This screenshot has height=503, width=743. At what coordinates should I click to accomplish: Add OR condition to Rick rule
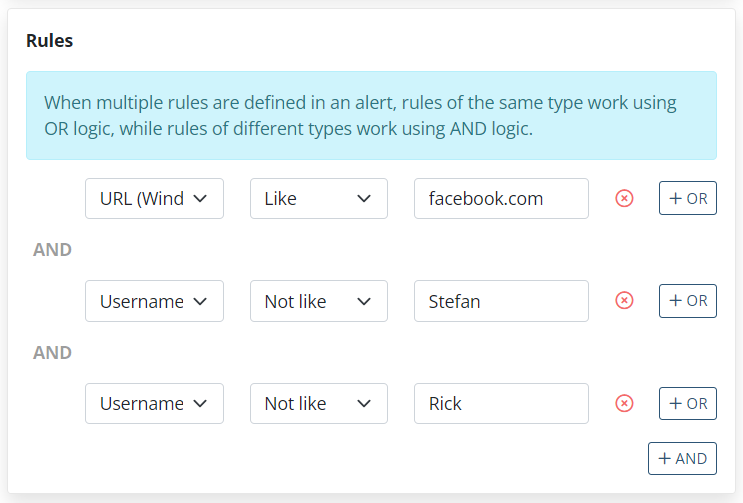coord(688,403)
